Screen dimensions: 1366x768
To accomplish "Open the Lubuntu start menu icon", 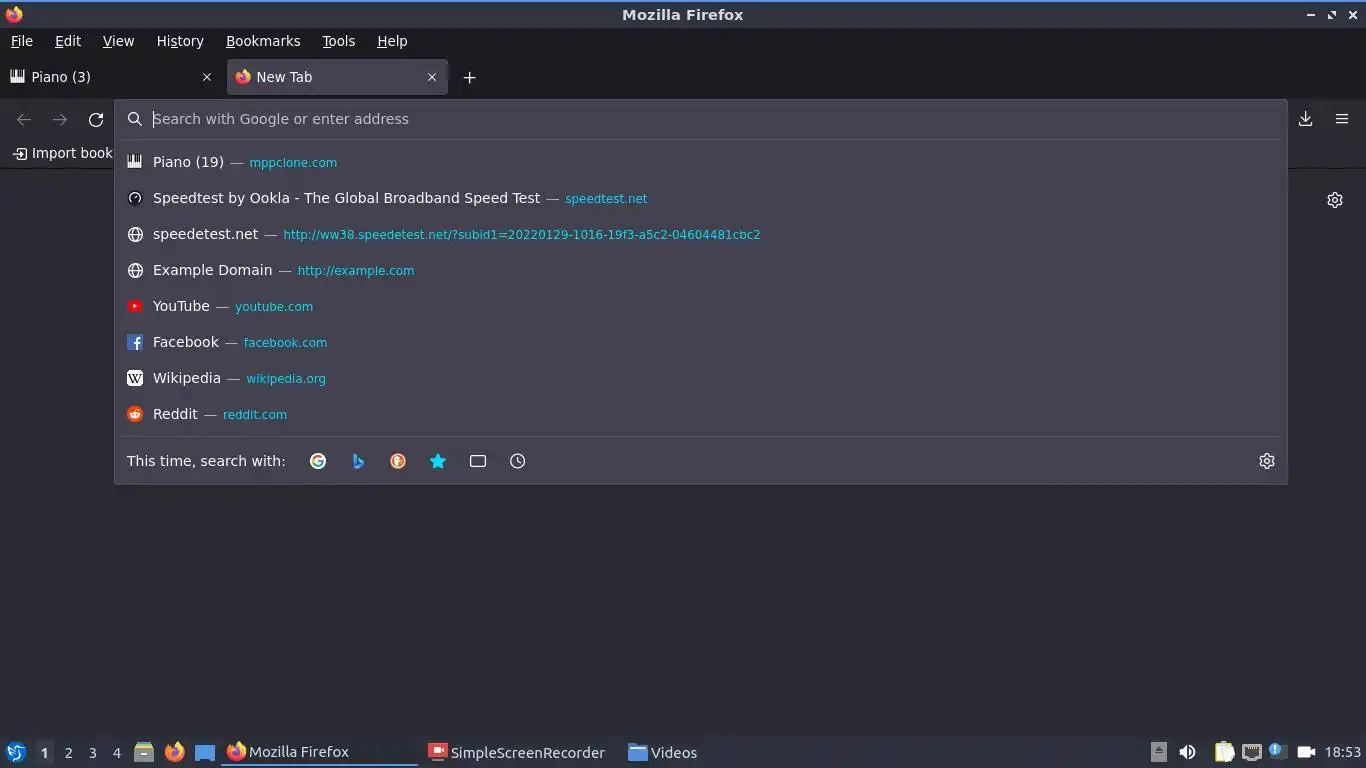I will 15,752.
